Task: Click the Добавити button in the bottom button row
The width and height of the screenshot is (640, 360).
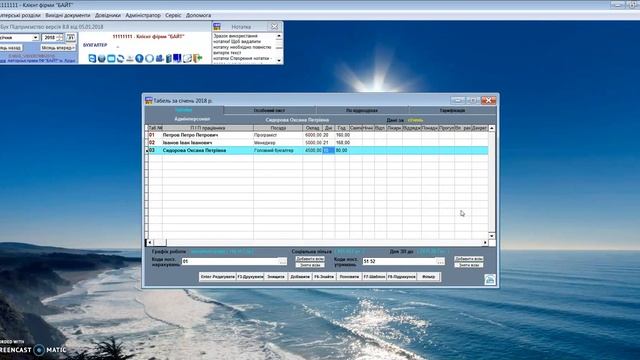Action: [300, 277]
